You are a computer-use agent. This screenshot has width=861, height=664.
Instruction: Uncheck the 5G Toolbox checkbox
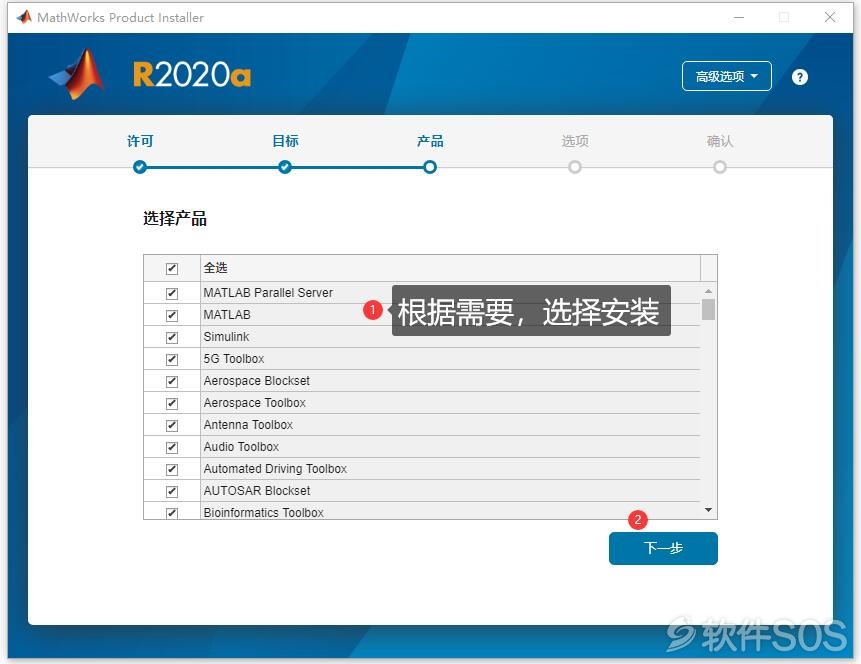tap(172, 359)
